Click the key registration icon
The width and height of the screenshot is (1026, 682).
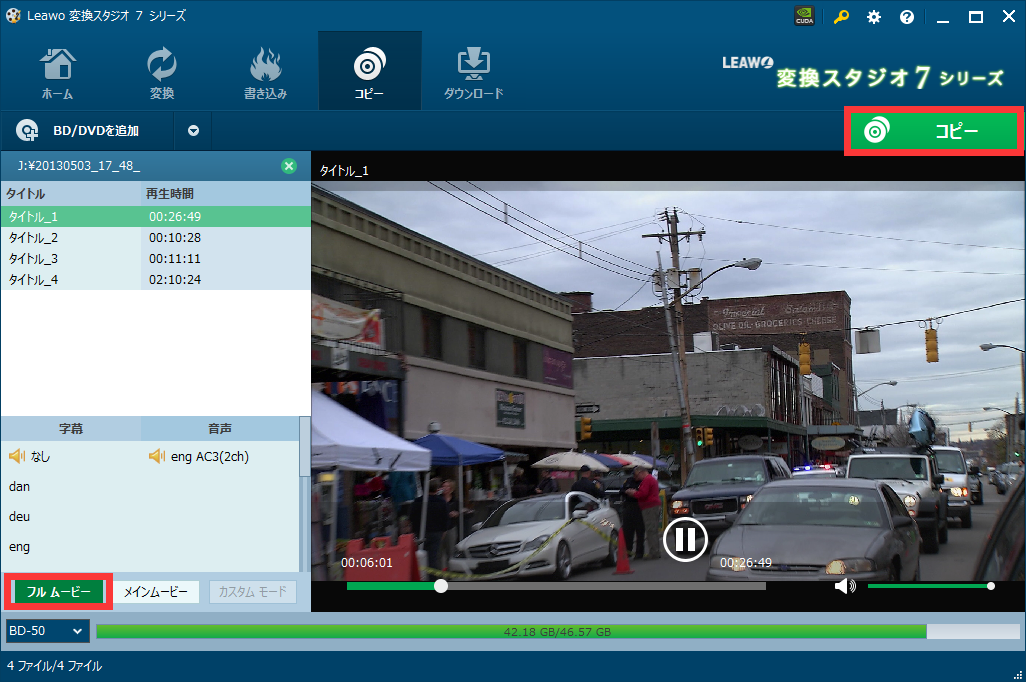pyautogui.click(x=841, y=17)
